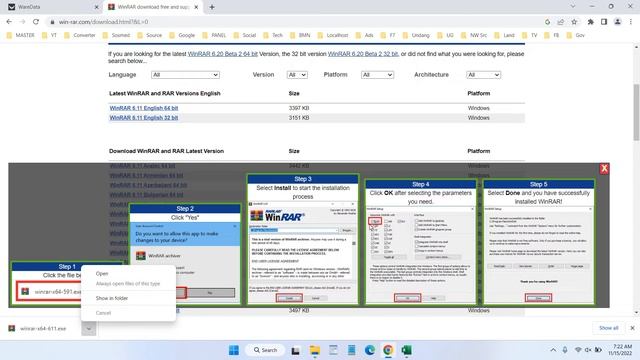This screenshot has height=360, width=640.
Task: Show hidden system tray icons
Action: (553, 350)
